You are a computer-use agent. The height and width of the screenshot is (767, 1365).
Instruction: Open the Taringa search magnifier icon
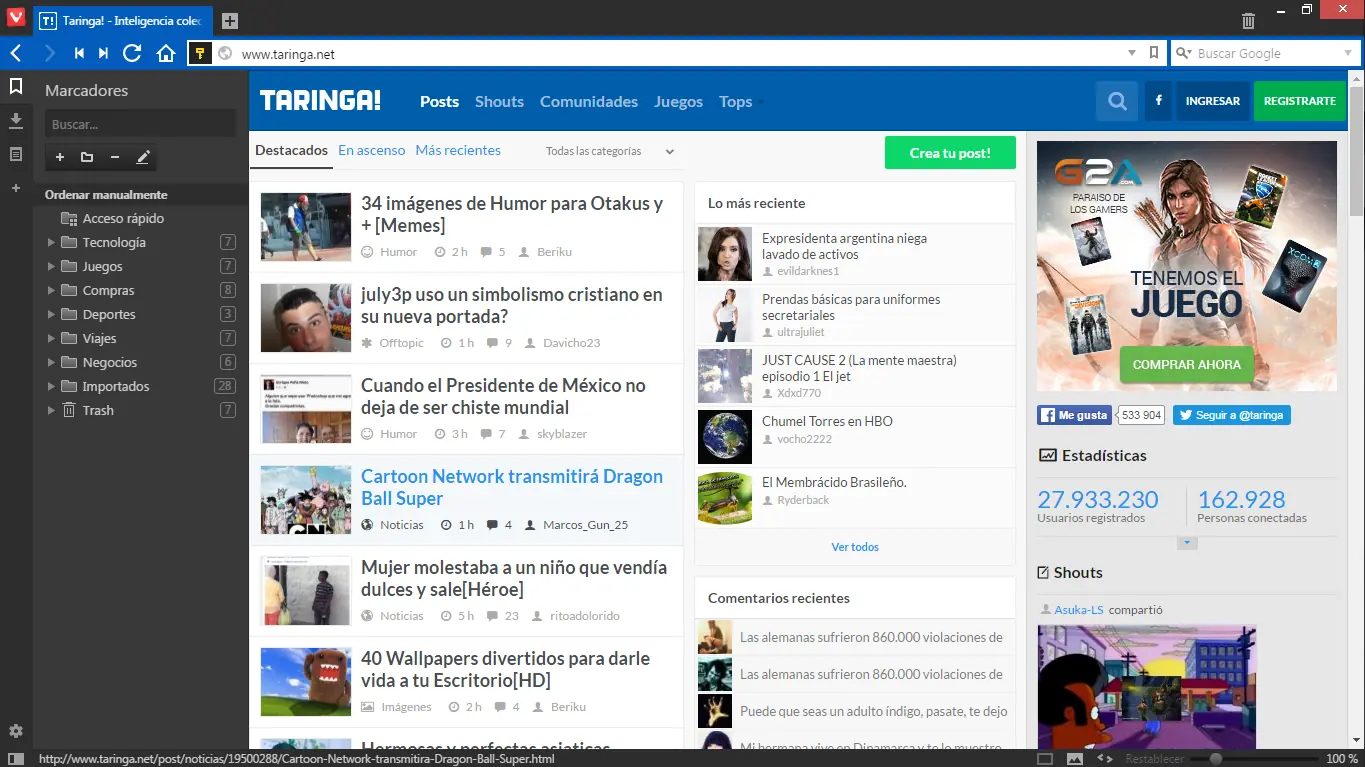tap(1118, 101)
